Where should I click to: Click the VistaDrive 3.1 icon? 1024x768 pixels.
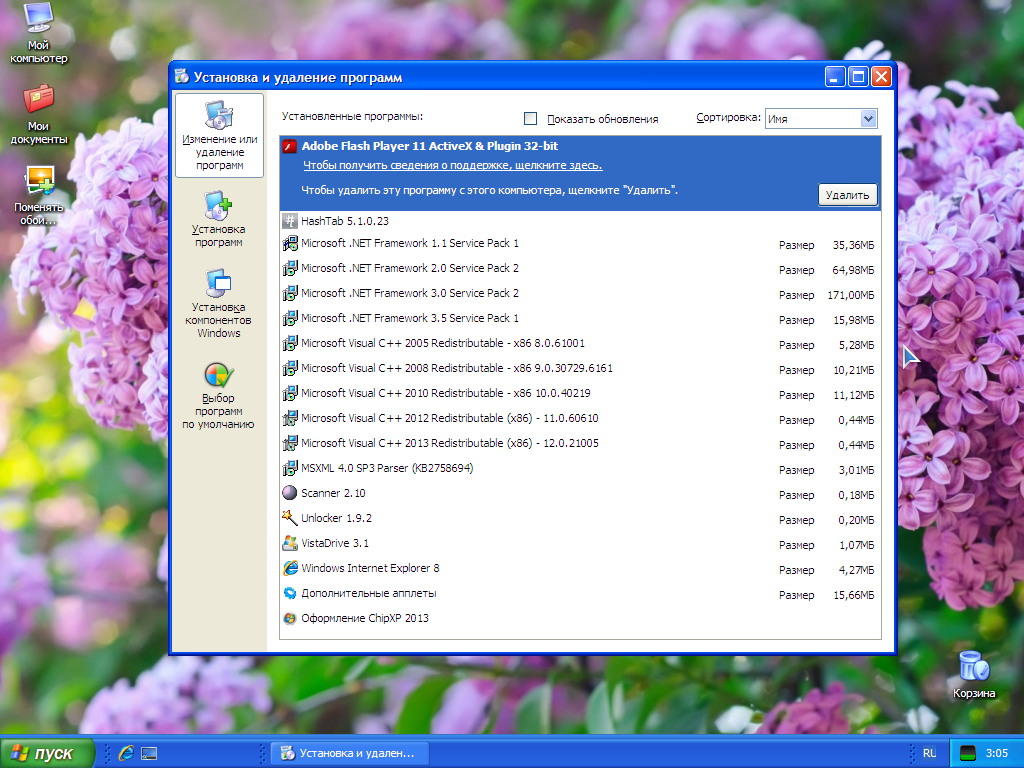(289, 543)
